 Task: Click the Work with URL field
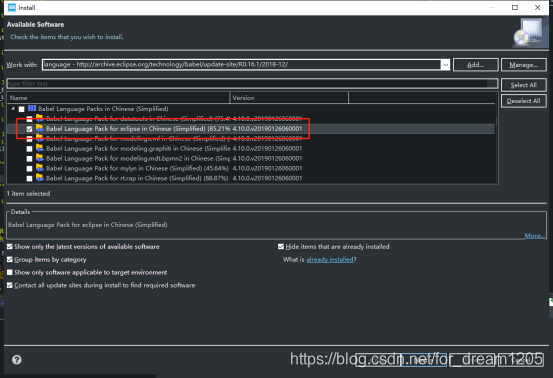(241, 65)
